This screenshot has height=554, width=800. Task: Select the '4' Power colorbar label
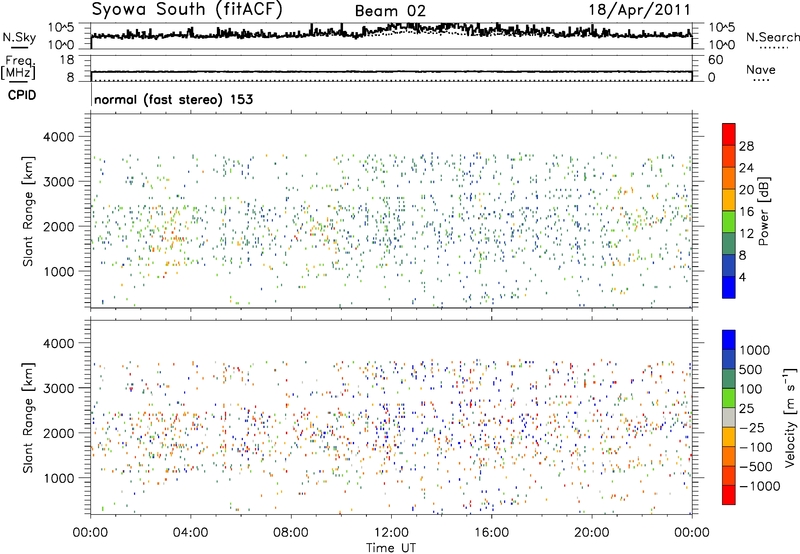(x=742, y=278)
